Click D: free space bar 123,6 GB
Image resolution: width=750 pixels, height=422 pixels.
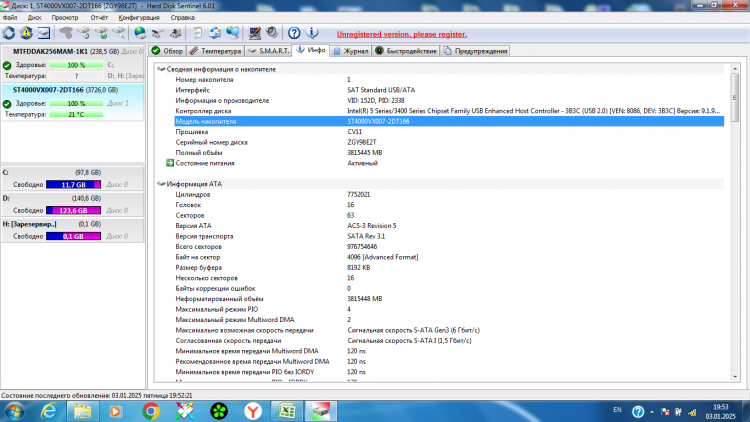(x=73, y=211)
